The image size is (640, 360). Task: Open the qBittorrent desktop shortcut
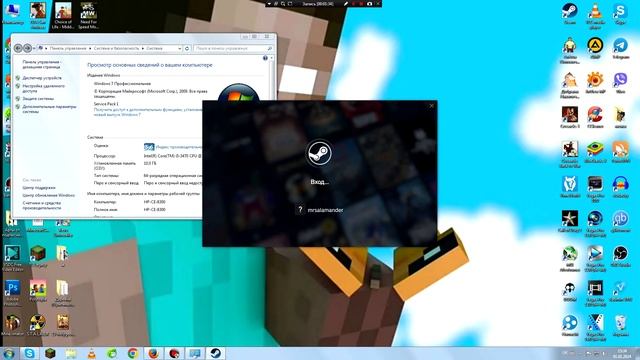620,222
